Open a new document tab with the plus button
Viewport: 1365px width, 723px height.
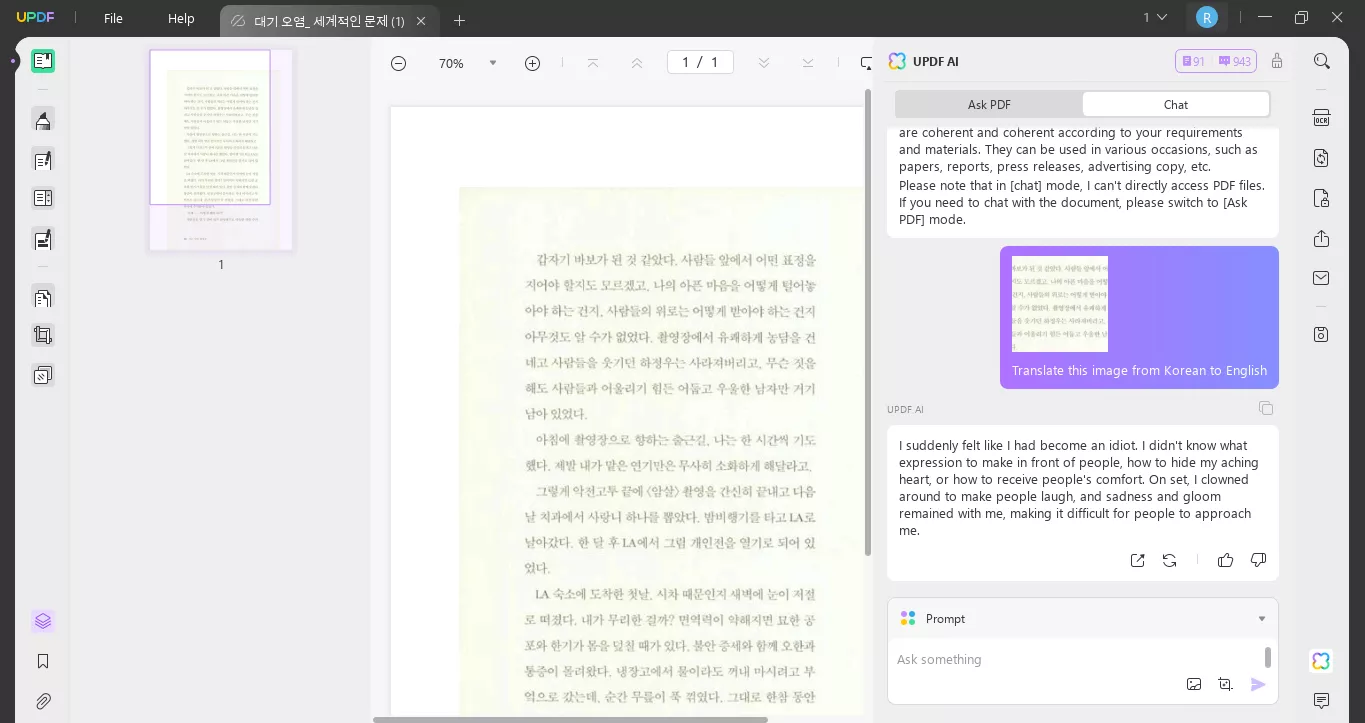(459, 20)
